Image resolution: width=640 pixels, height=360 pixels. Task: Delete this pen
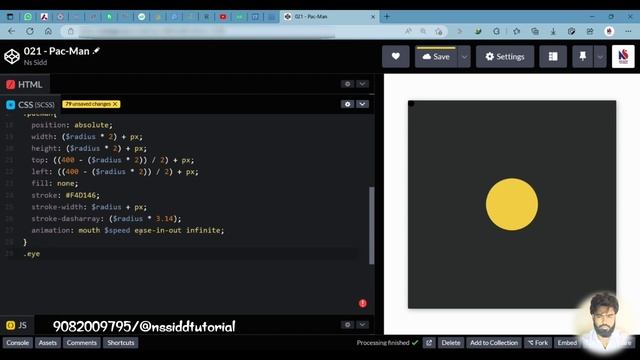451,342
